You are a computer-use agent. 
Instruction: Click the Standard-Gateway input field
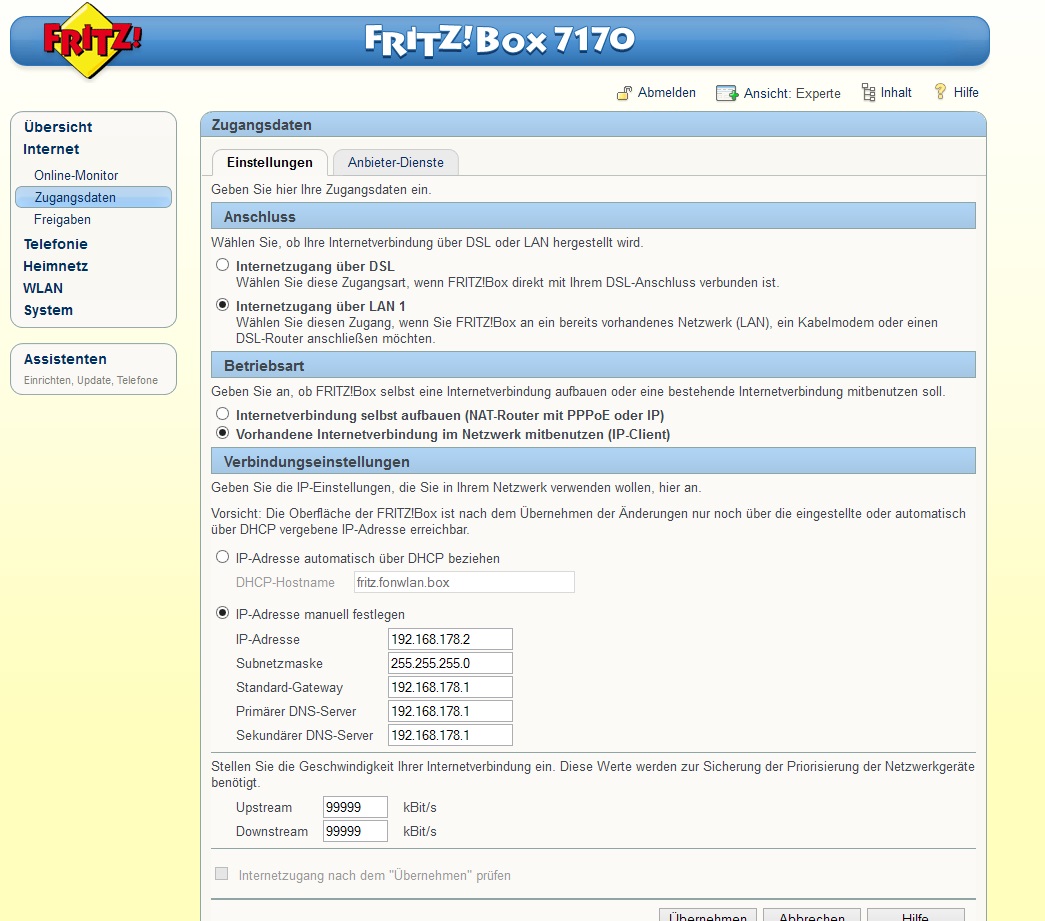coord(450,687)
